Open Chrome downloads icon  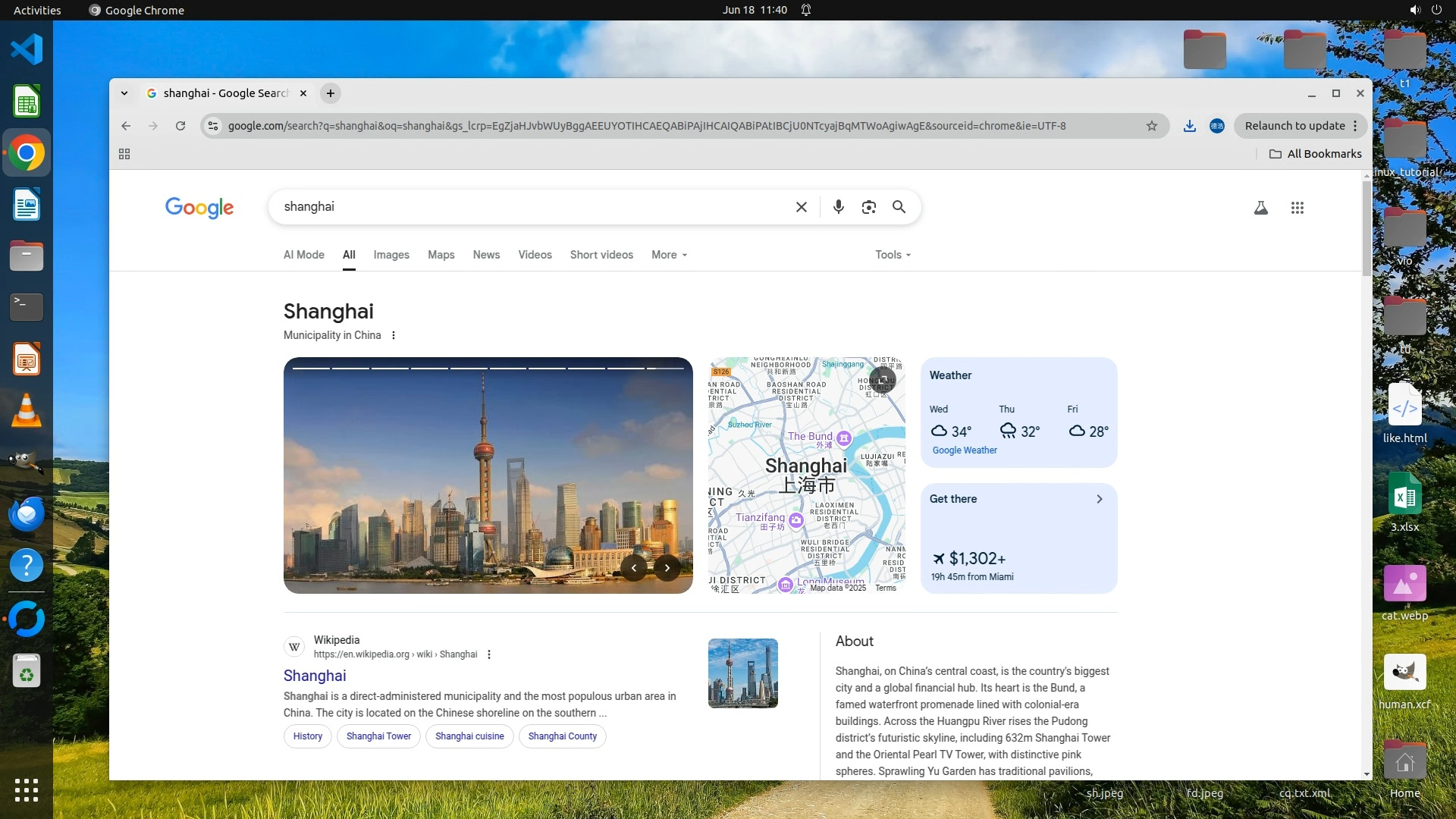tap(1189, 126)
